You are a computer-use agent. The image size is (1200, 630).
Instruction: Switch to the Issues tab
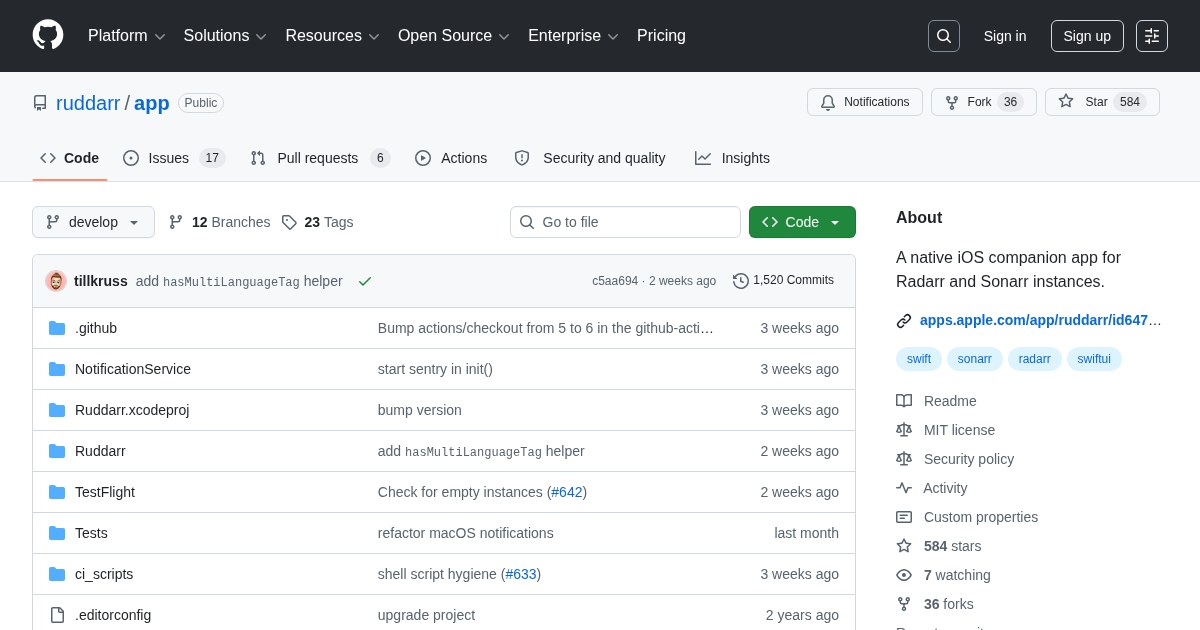tap(174, 158)
